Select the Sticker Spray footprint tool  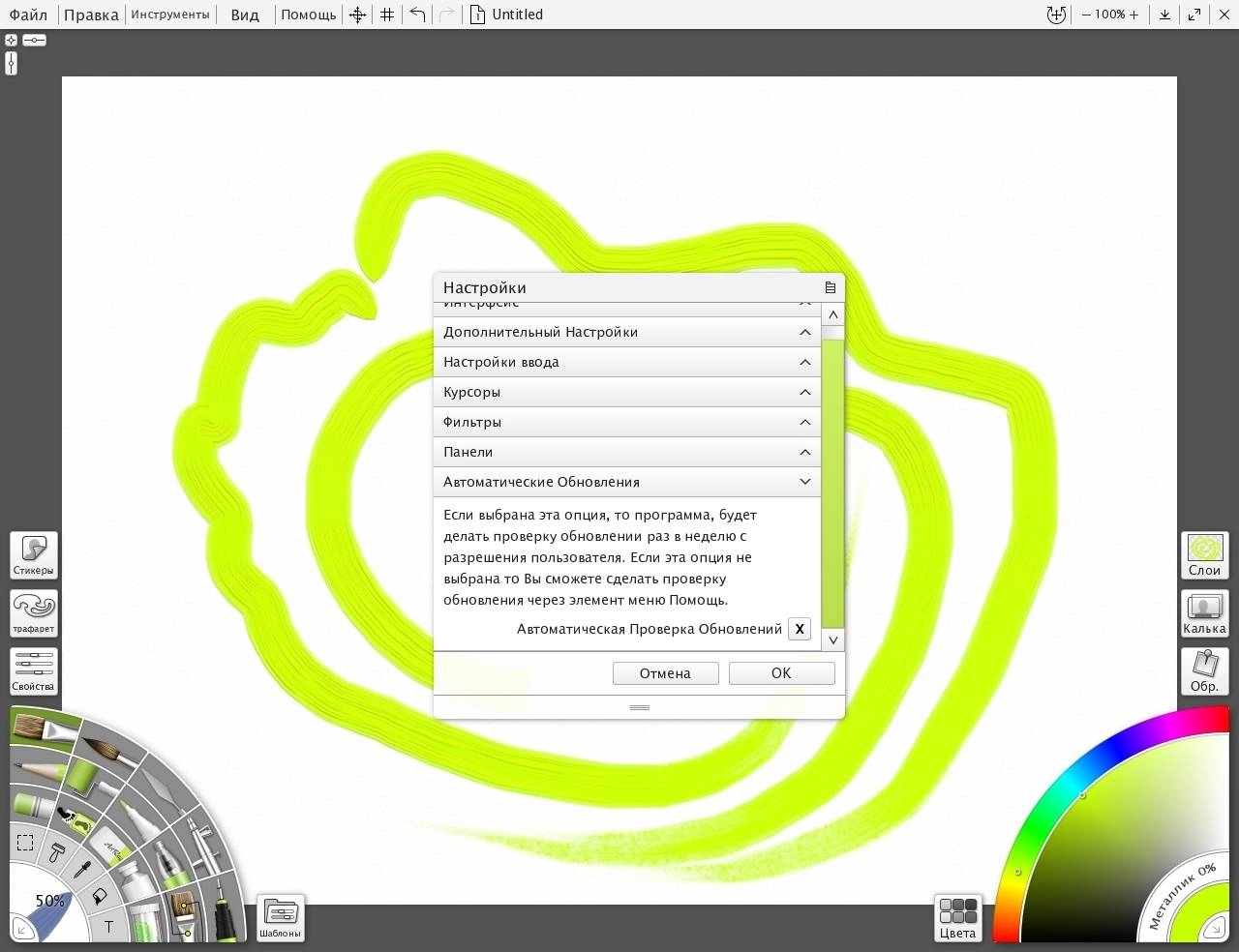[76, 820]
